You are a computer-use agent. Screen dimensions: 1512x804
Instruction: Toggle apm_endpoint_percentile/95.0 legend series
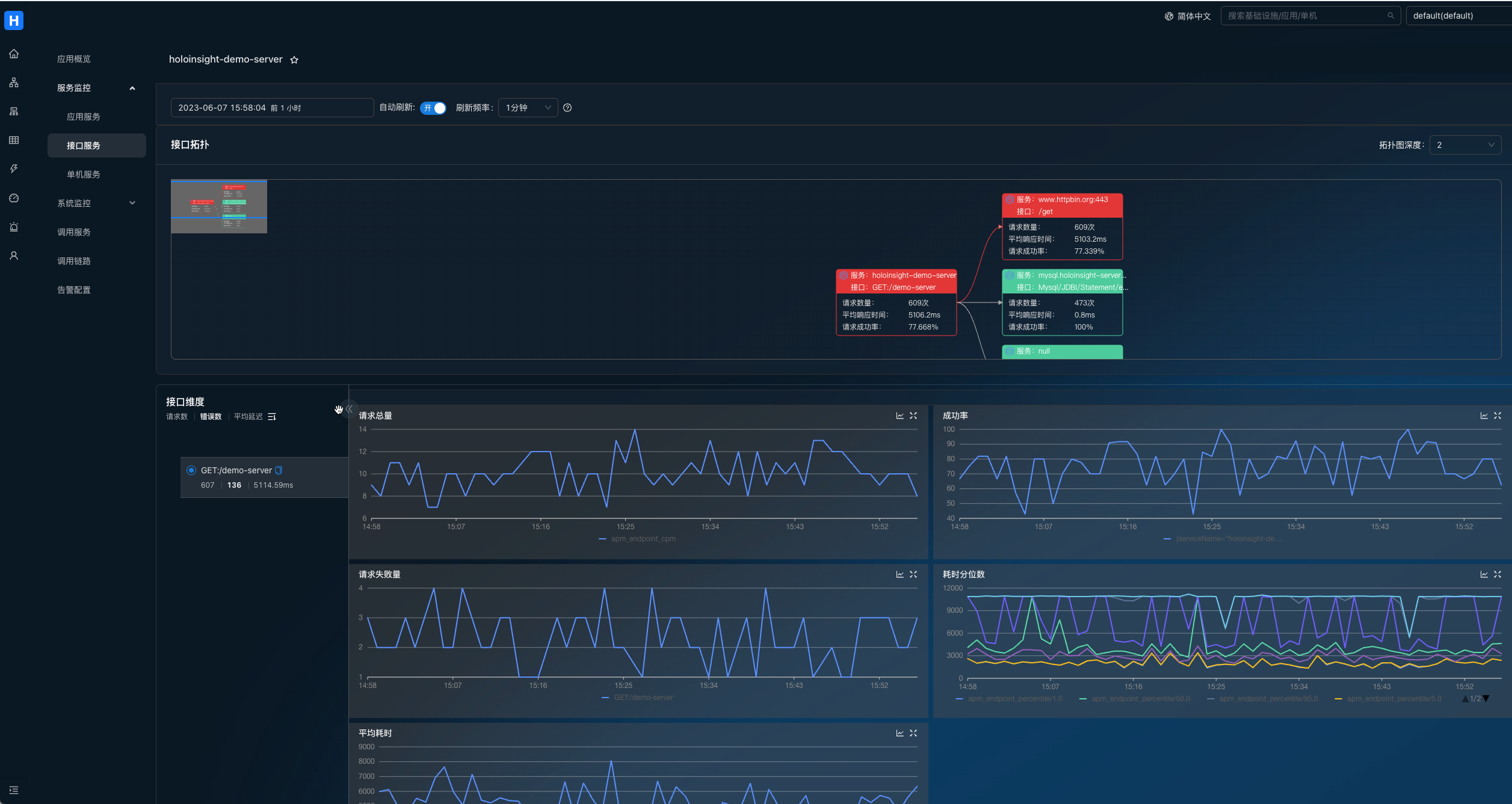click(x=1262, y=699)
